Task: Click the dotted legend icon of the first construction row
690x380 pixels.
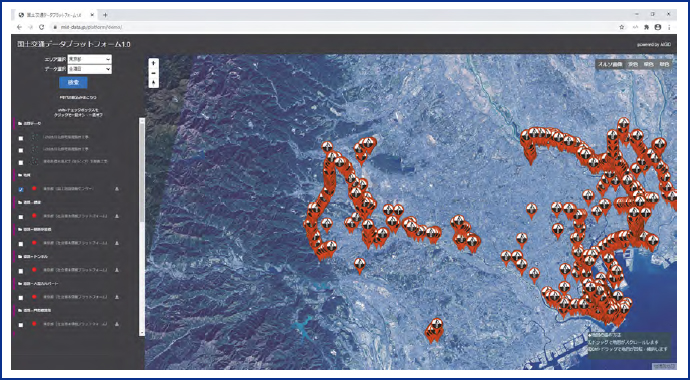Action: tap(35, 137)
